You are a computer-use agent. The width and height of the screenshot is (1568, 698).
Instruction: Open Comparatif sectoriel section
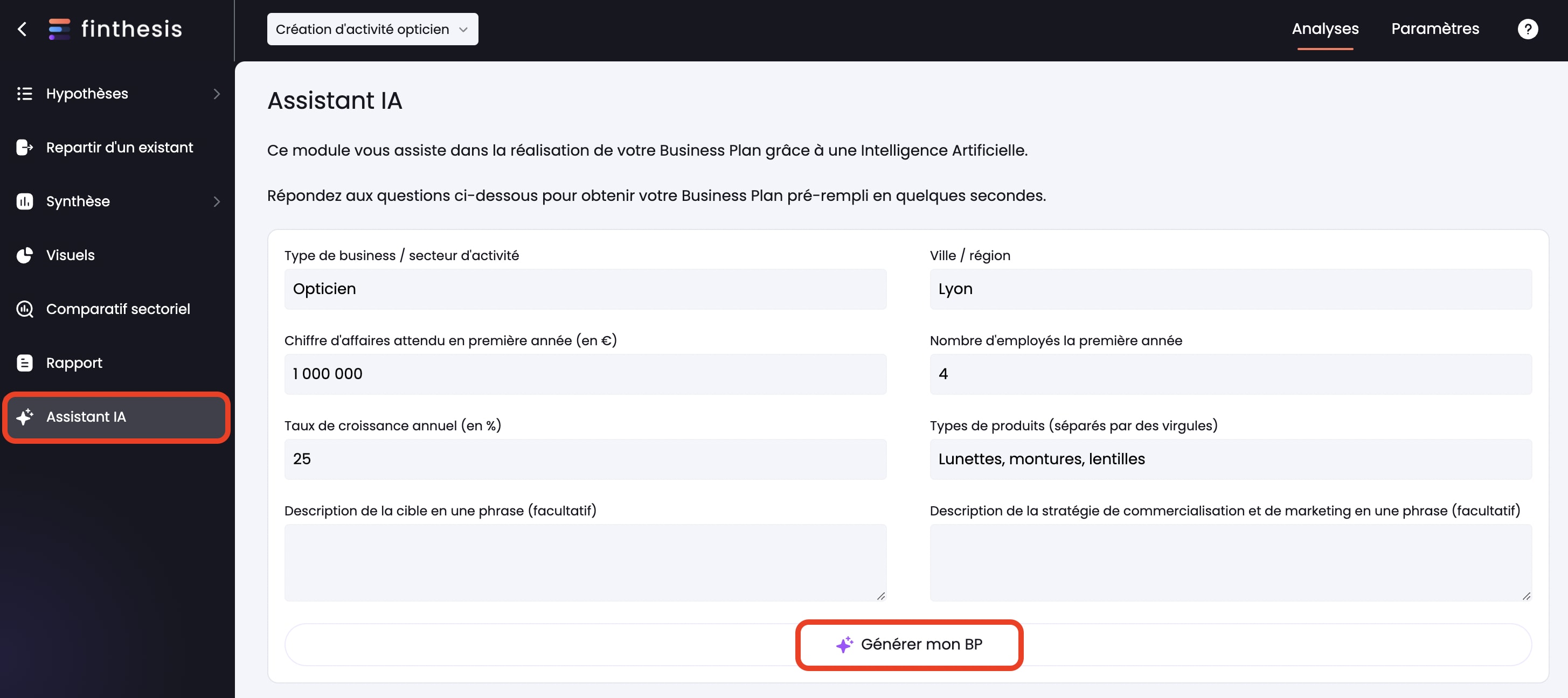coord(117,309)
